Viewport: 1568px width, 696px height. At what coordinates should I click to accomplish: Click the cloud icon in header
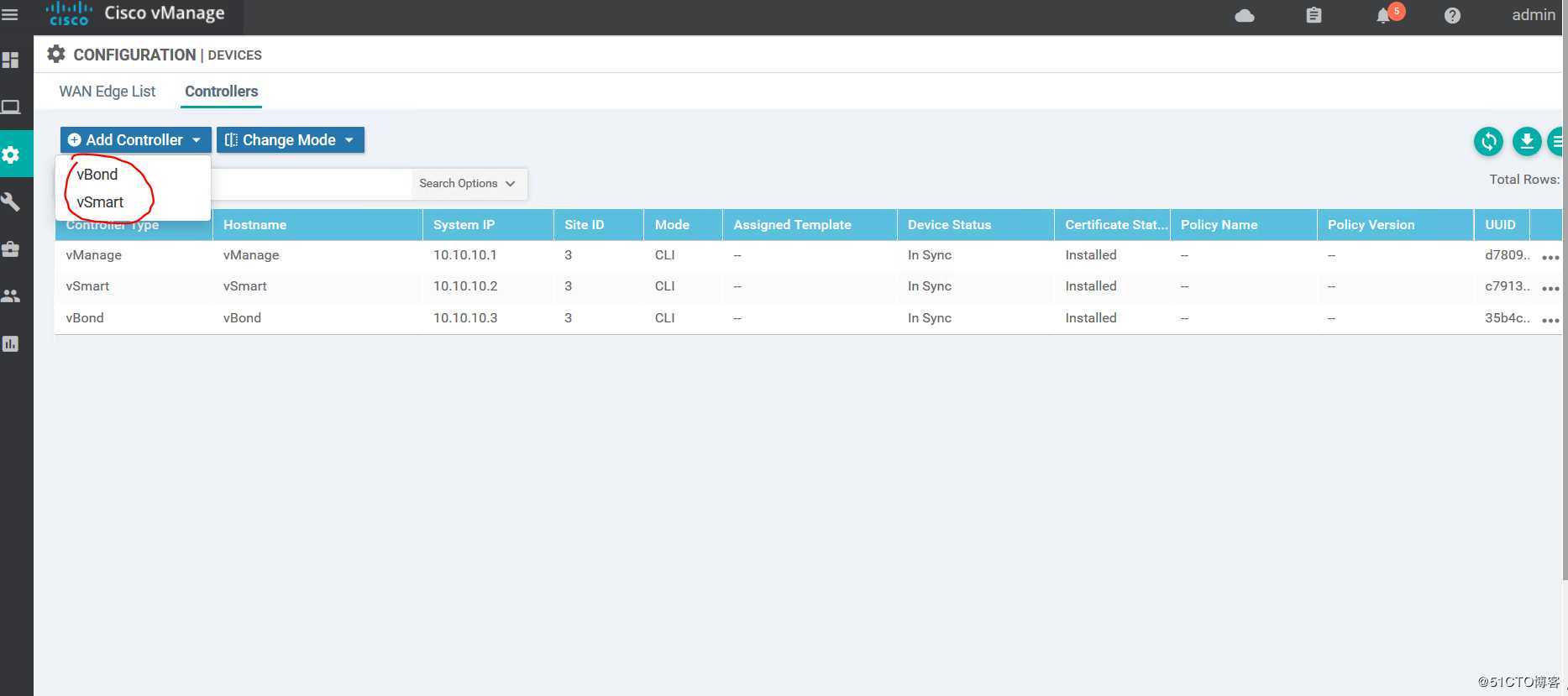pyautogui.click(x=1245, y=15)
